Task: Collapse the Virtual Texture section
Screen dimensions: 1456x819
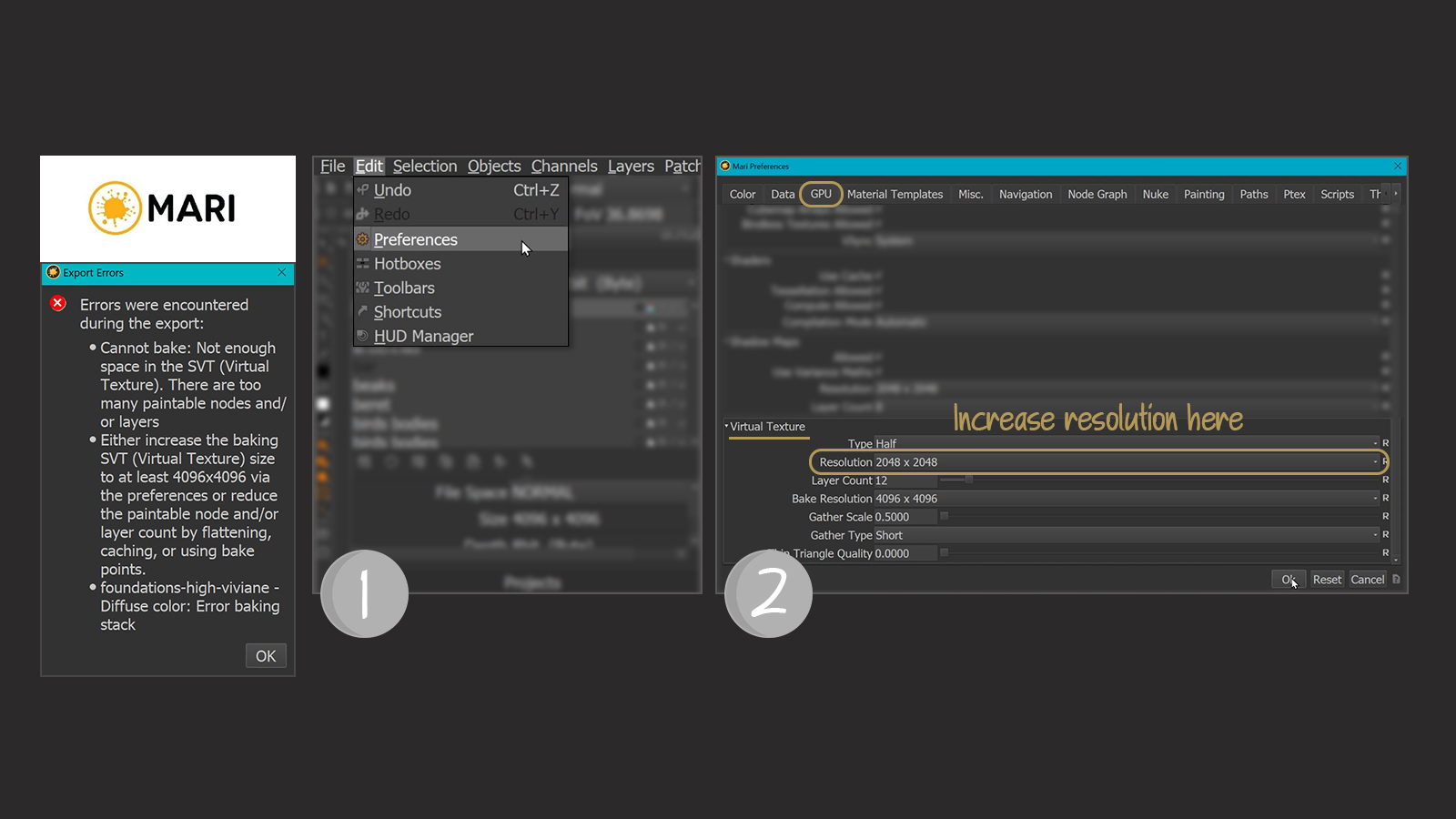Action: [x=726, y=426]
